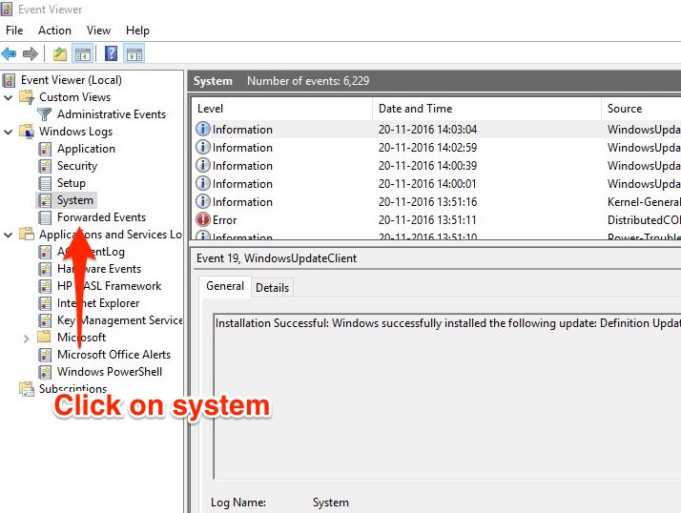The width and height of the screenshot is (681, 513).
Task: Select the Kernel-General event row
Action: (x=436, y=202)
